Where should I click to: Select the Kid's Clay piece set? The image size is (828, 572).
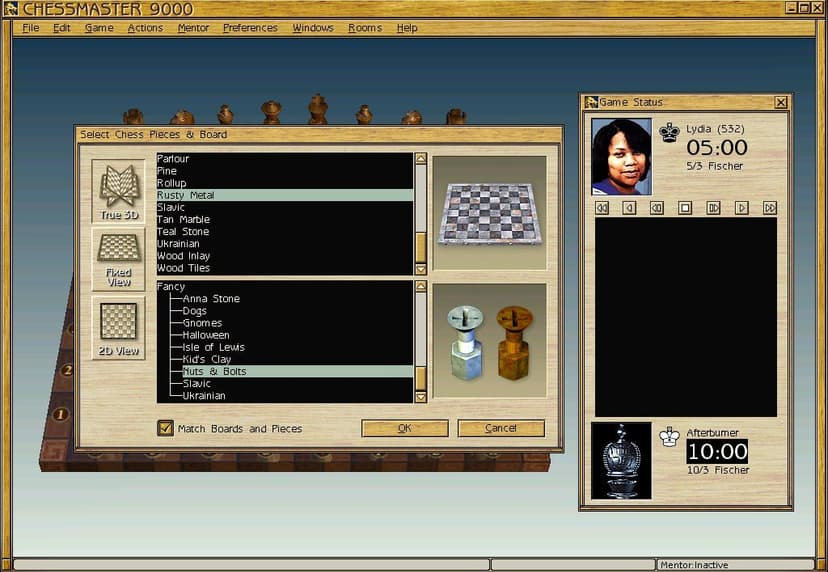tap(207, 359)
